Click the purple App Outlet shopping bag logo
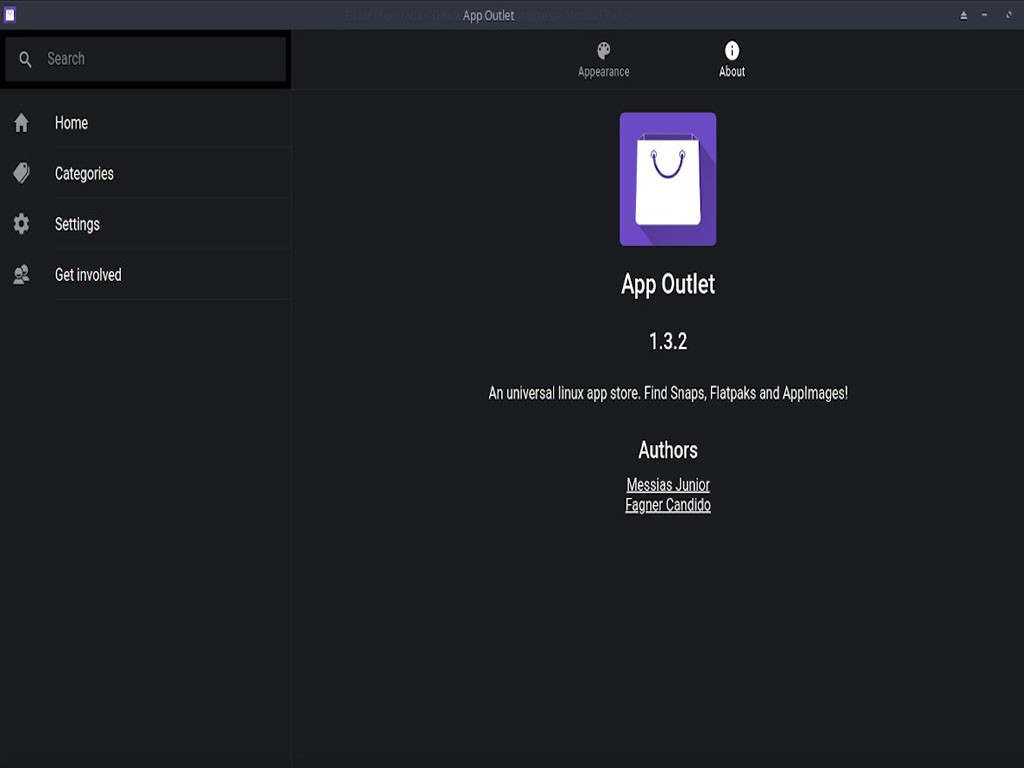The height and width of the screenshot is (768, 1024). pyautogui.click(x=667, y=180)
